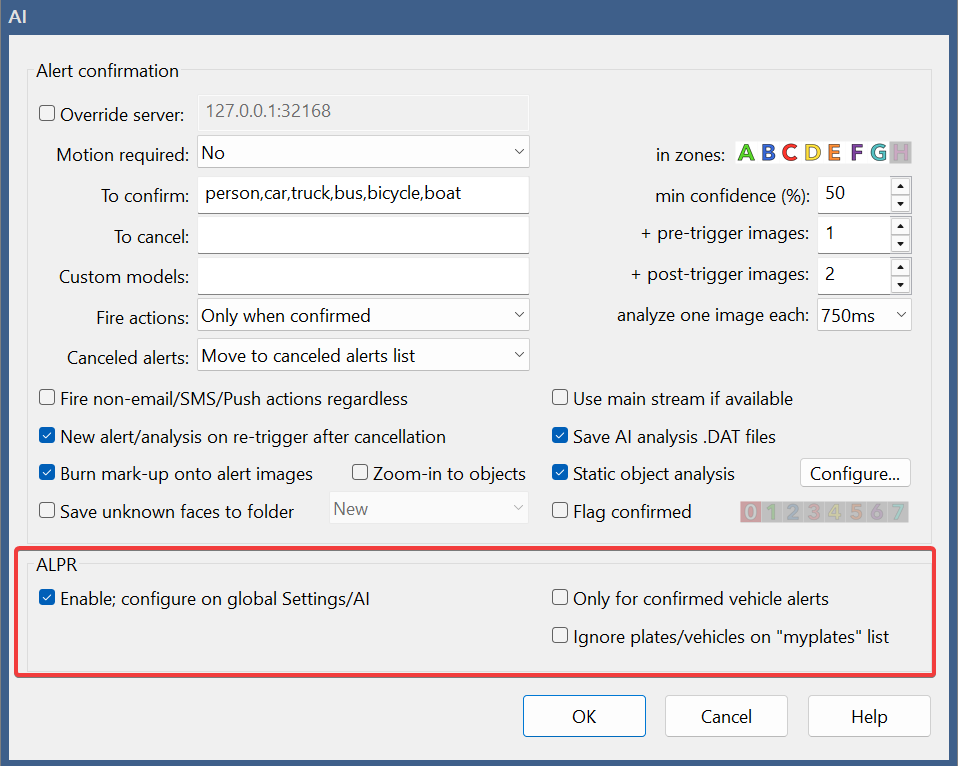The height and width of the screenshot is (766, 958).
Task: Check Use main stream if available
Action: [x=560, y=398]
